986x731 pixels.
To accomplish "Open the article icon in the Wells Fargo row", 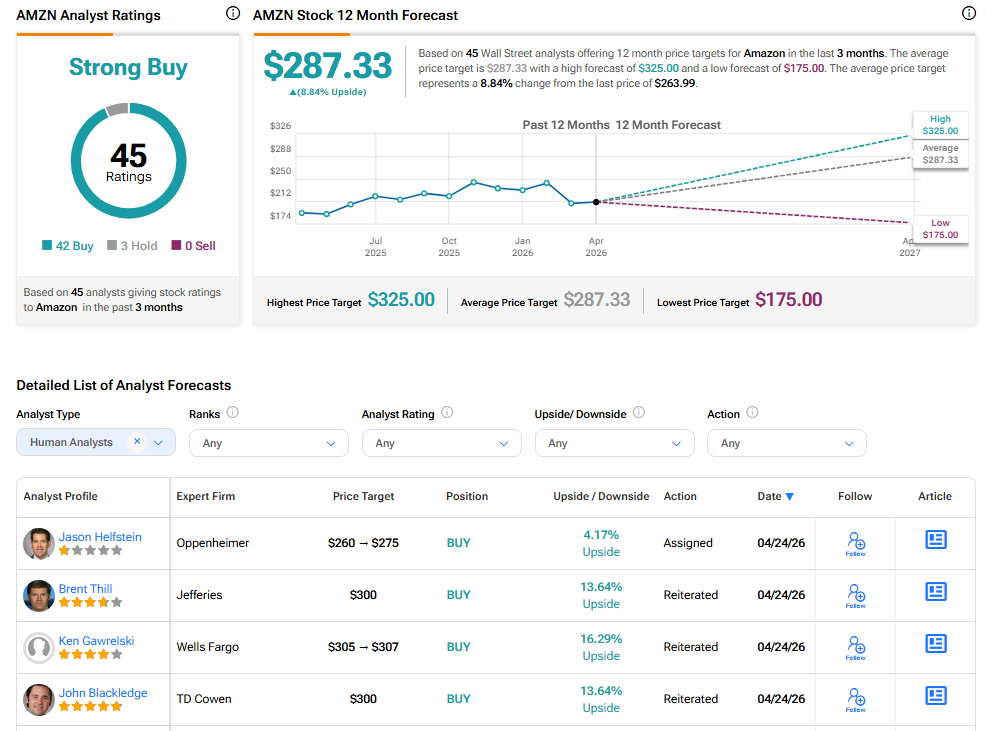I will [x=935, y=644].
